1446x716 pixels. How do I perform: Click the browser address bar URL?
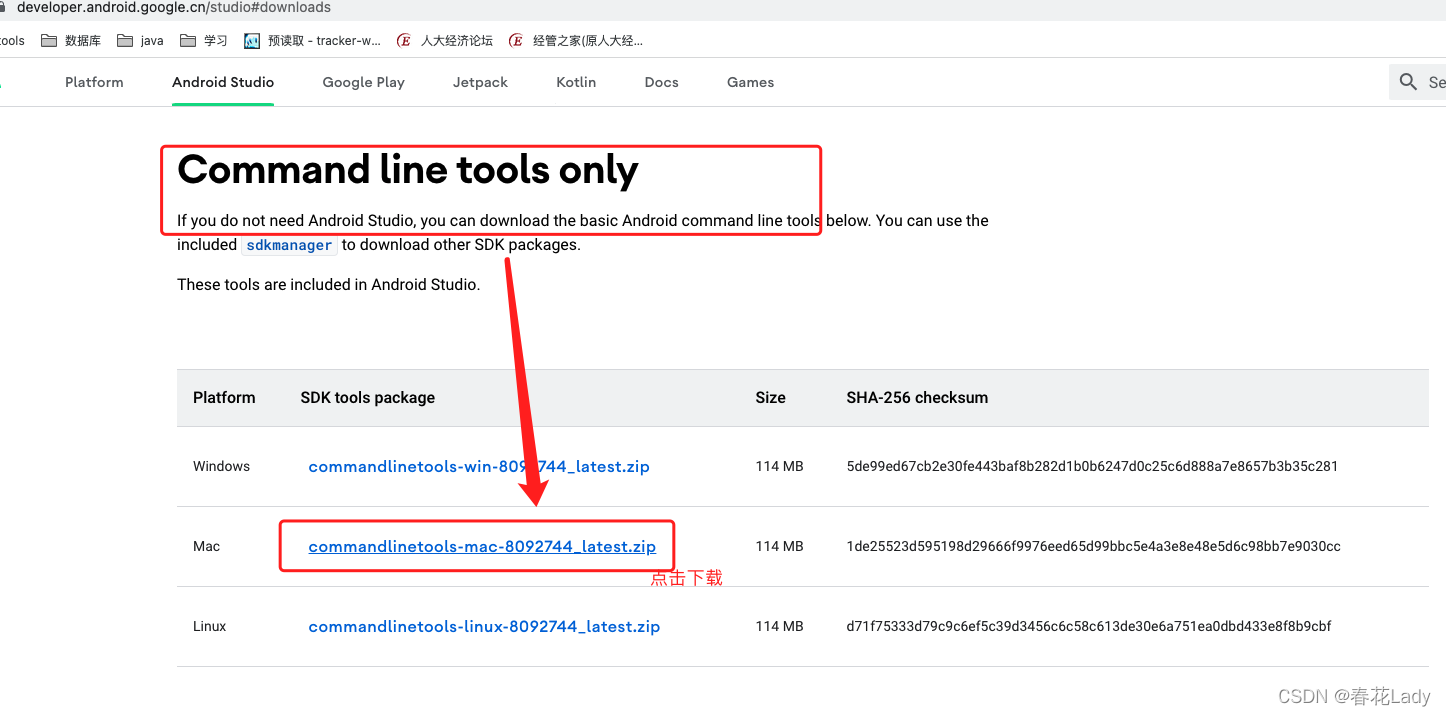(x=174, y=7)
